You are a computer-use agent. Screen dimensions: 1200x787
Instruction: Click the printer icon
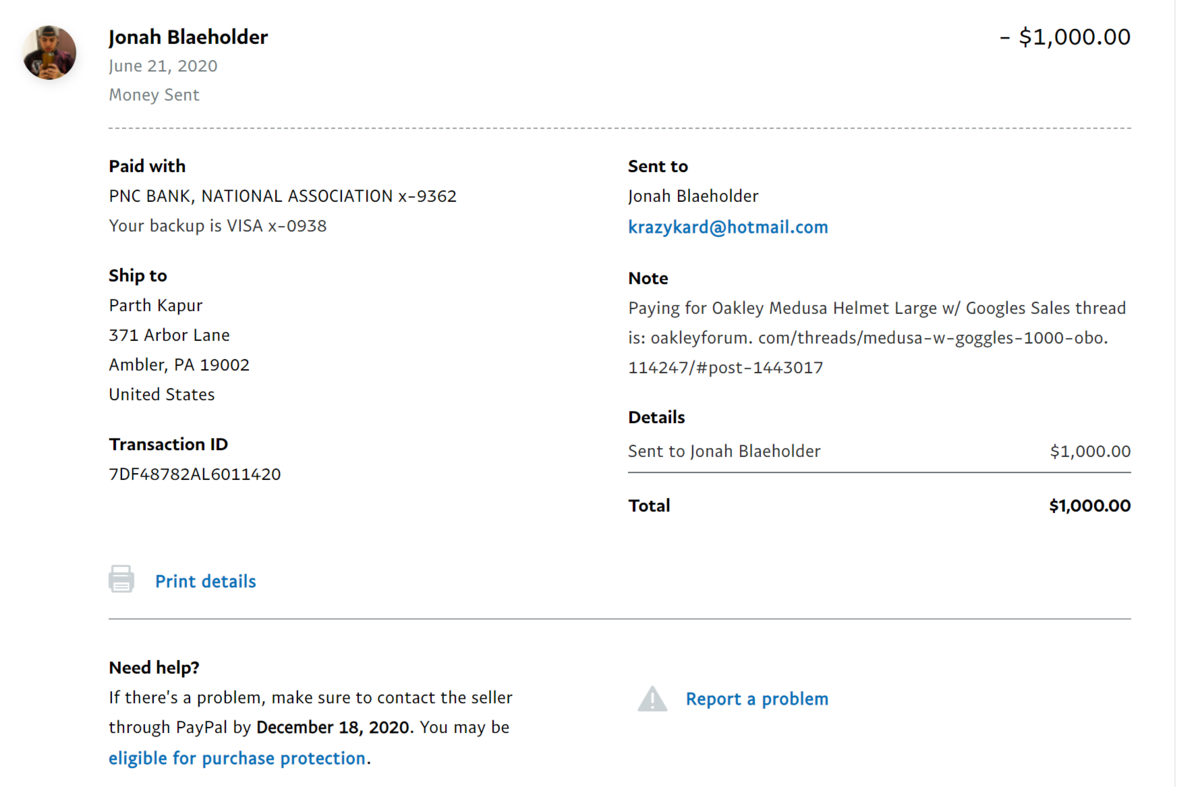pyautogui.click(x=121, y=579)
